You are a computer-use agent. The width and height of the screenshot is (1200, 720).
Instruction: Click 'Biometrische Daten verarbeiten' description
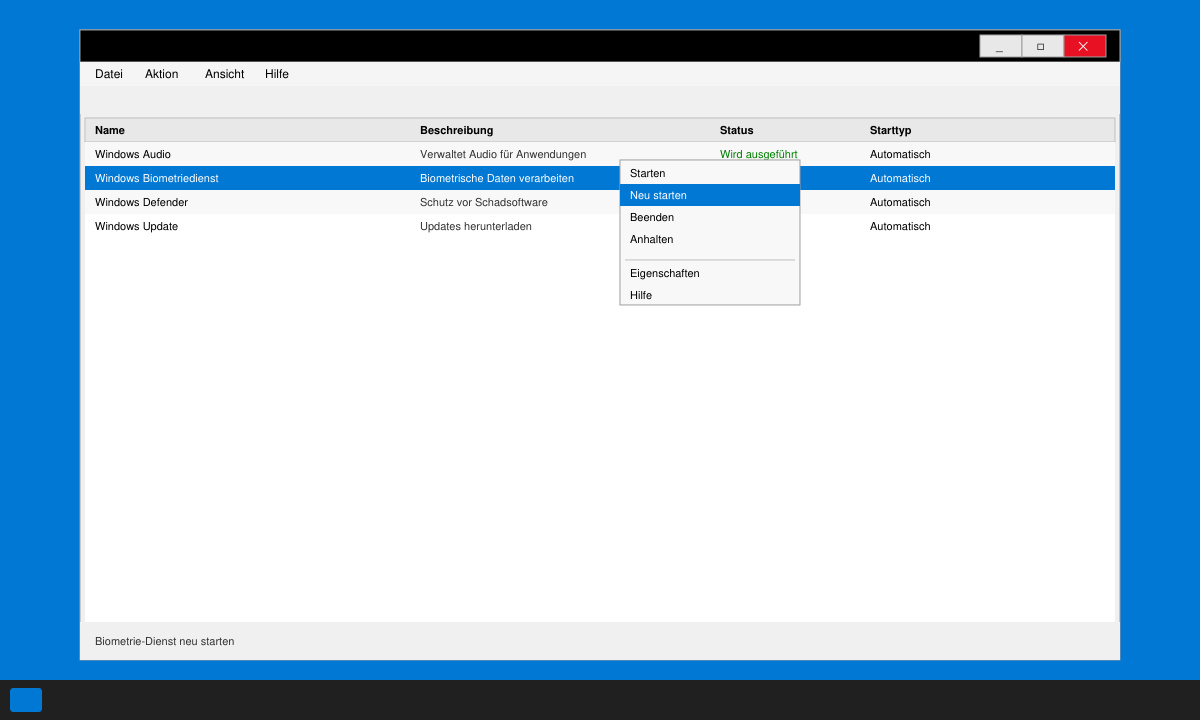coord(497,178)
